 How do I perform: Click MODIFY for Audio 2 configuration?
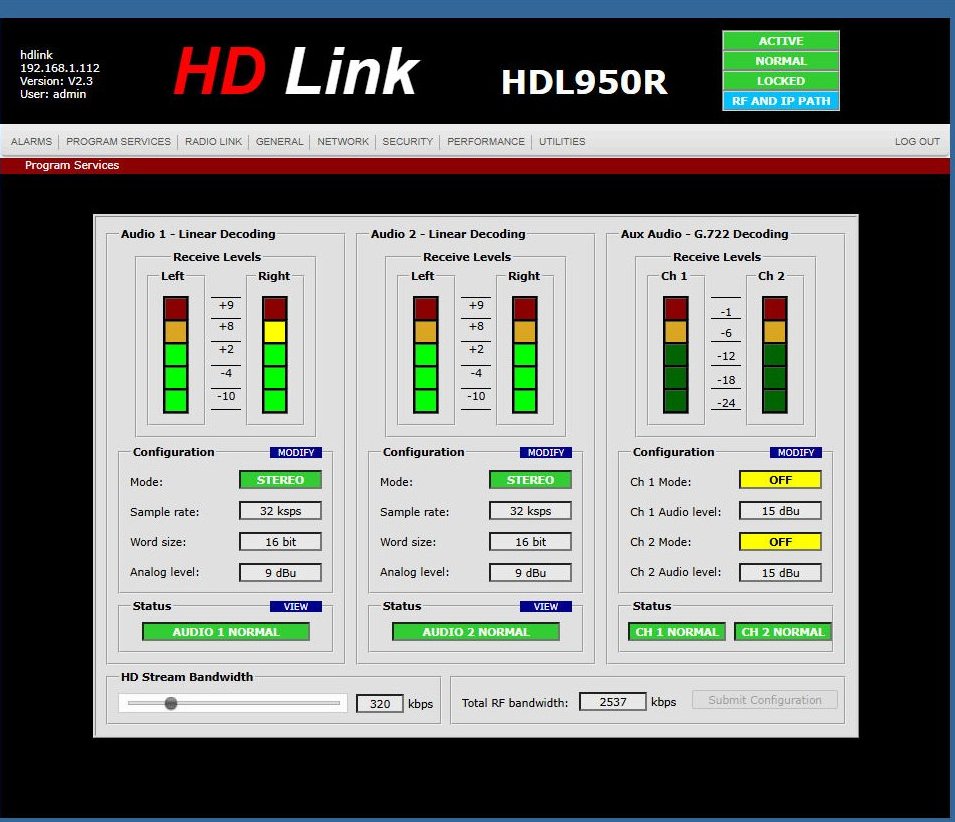click(546, 452)
